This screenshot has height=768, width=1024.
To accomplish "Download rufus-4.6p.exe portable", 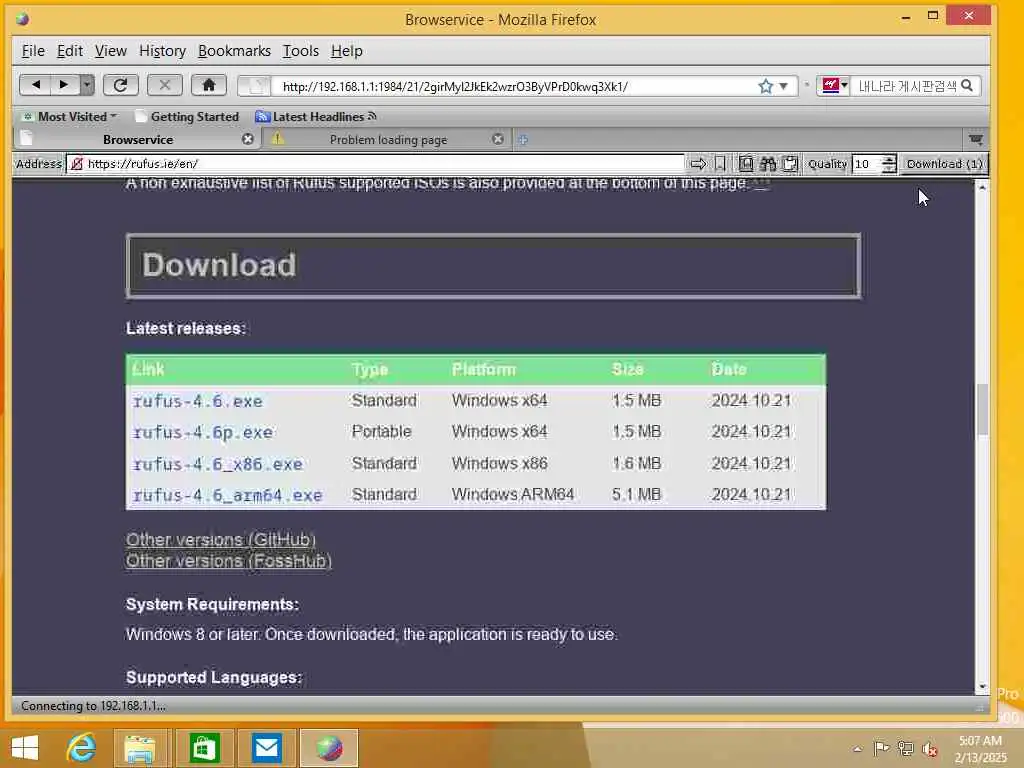I will point(202,432).
